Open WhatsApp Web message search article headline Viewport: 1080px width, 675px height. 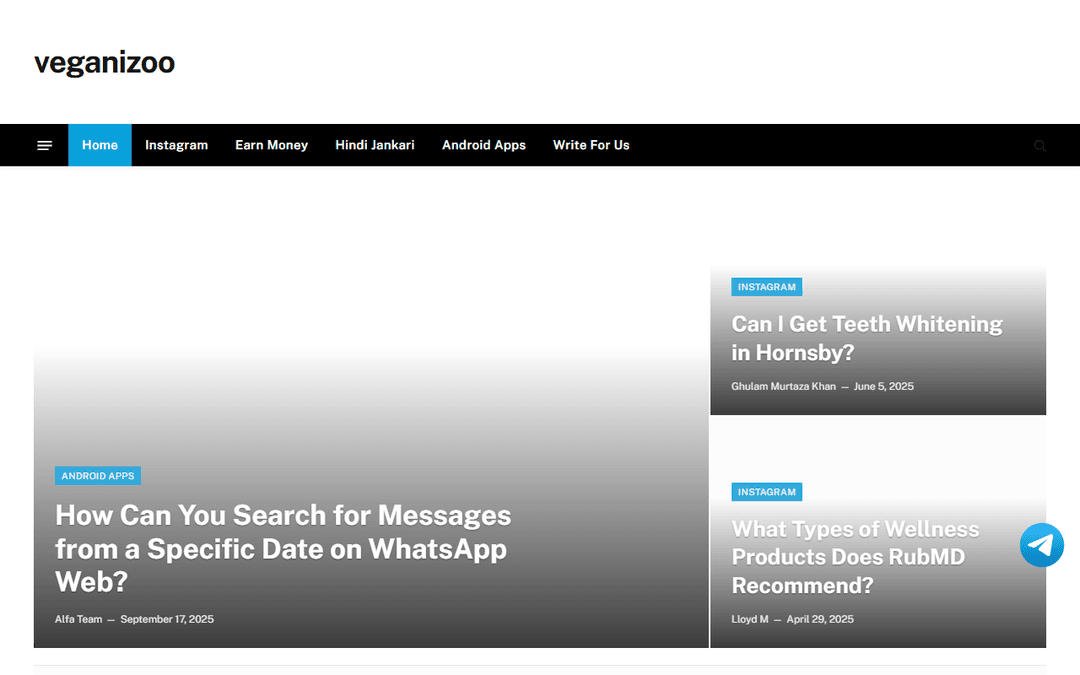283,548
